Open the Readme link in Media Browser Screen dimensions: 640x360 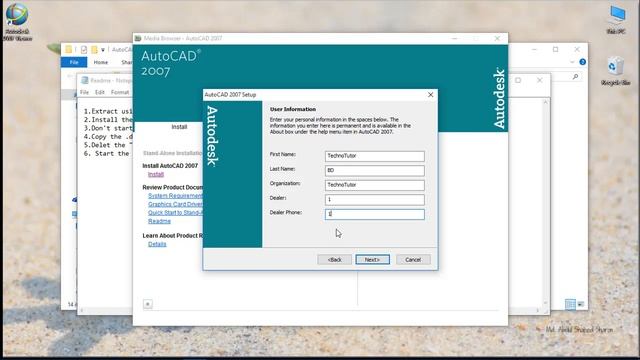click(159, 221)
